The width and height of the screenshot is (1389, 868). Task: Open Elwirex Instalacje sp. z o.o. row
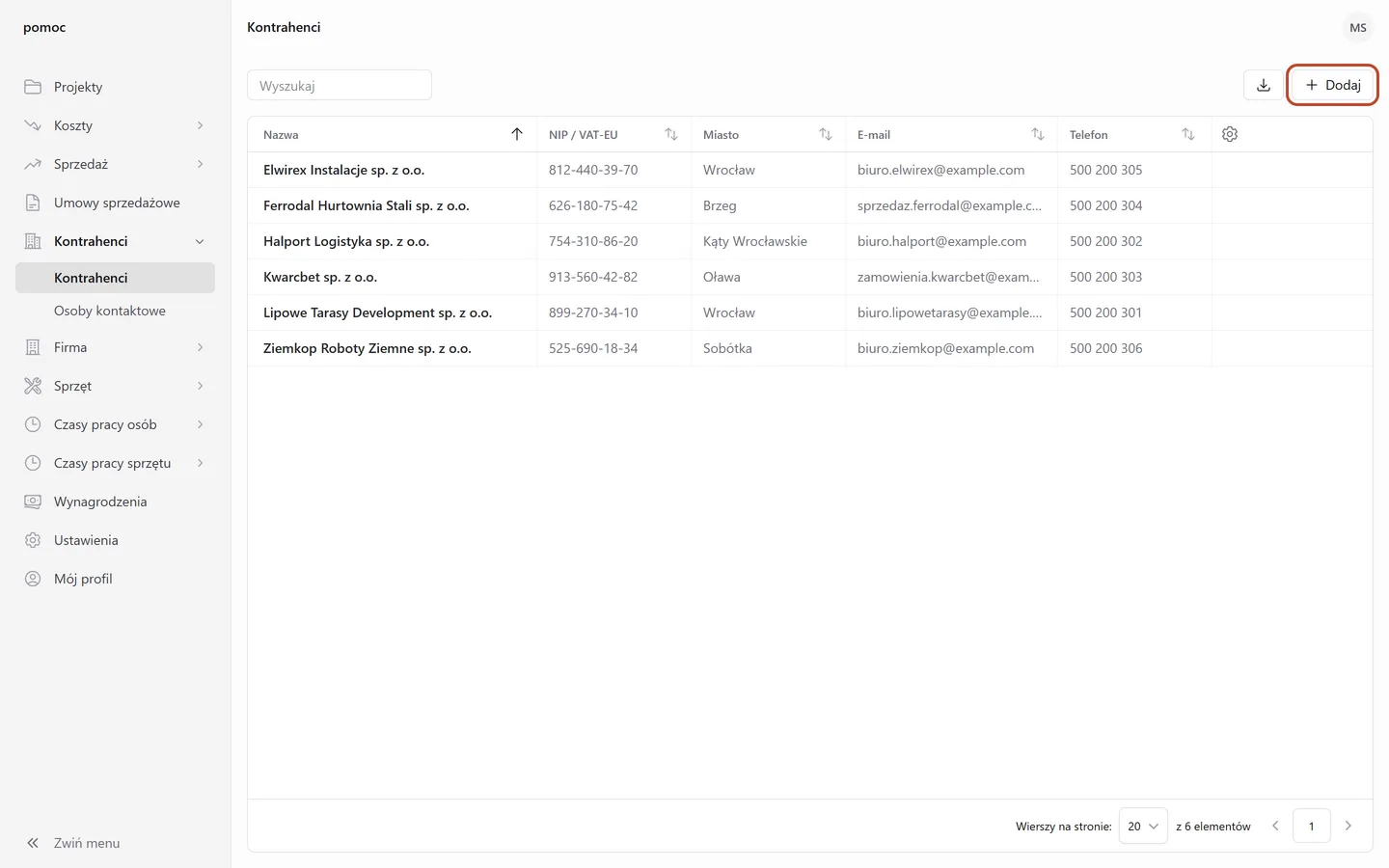point(809,170)
